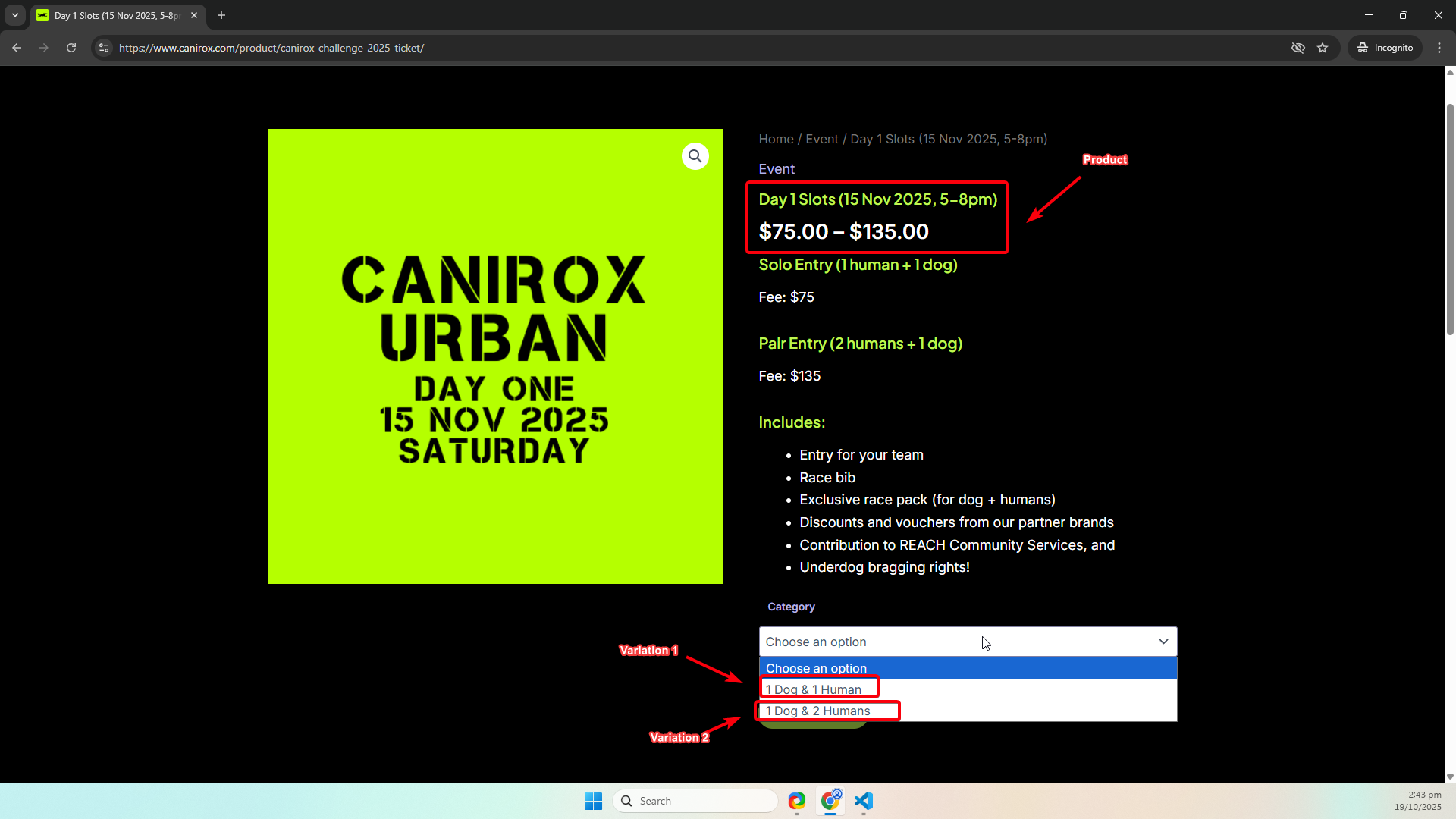This screenshot has height=819, width=1456.
Task: Click the browser back arrow
Action: coord(17,48)
